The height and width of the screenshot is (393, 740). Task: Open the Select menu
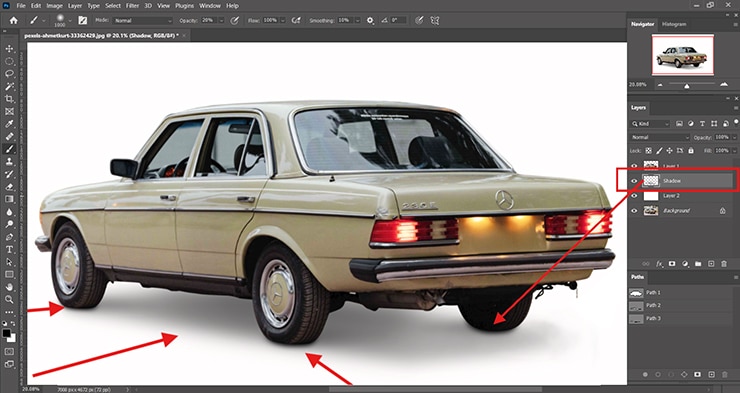click(113, 6)
